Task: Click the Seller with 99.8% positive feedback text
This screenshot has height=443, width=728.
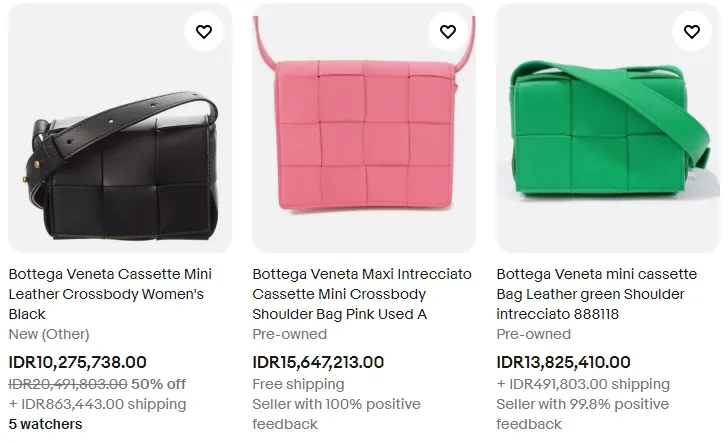Action: (x=582, y=414)
